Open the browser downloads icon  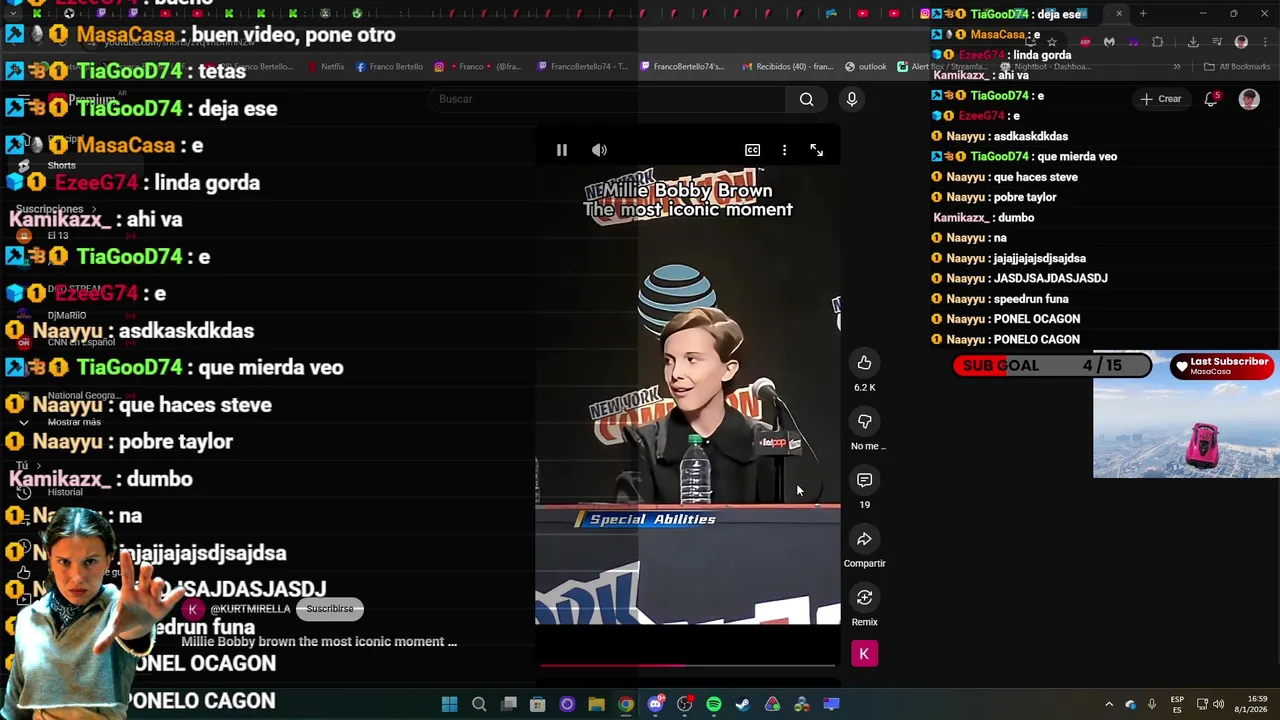1193,42
